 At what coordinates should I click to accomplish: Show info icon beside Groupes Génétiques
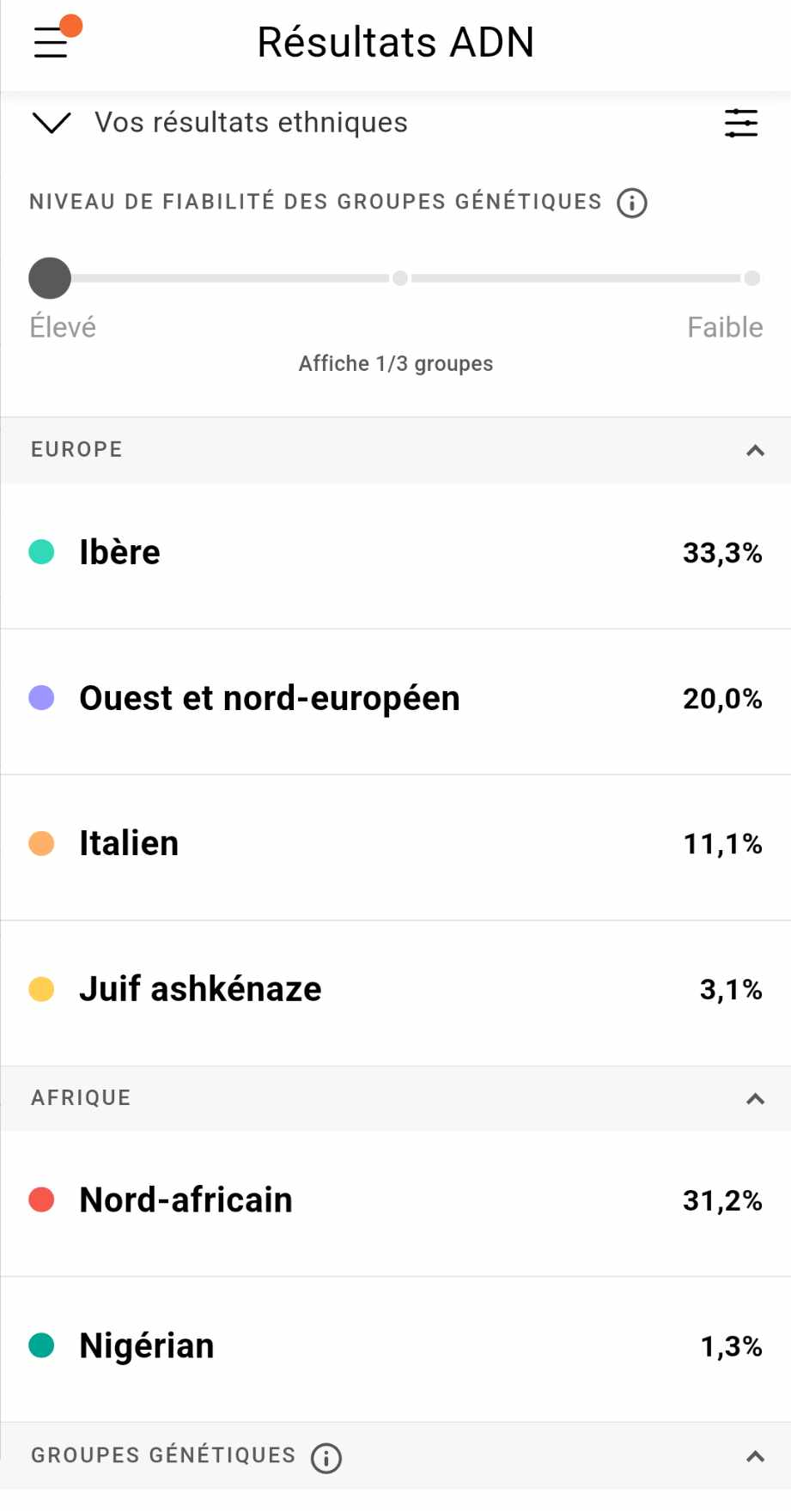pos(326,1458)
